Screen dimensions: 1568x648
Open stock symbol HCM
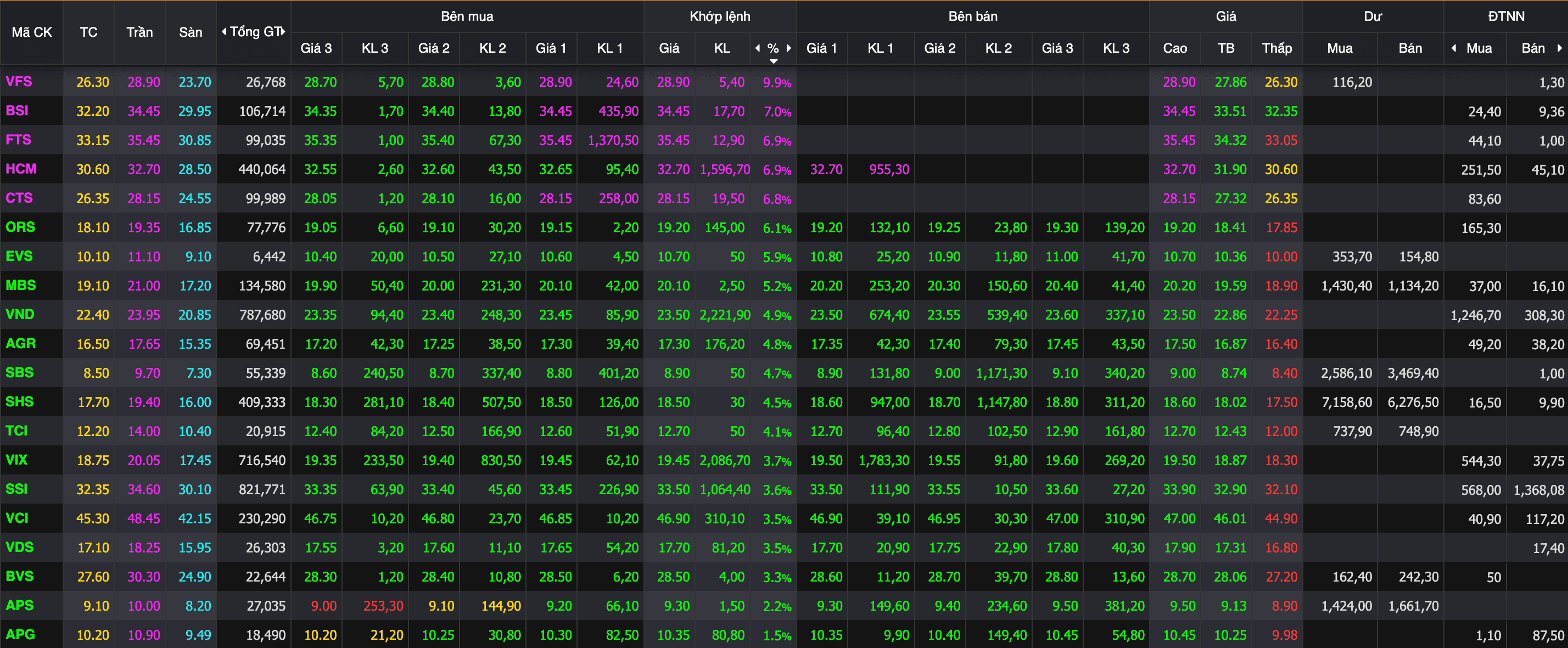[21, 169]
